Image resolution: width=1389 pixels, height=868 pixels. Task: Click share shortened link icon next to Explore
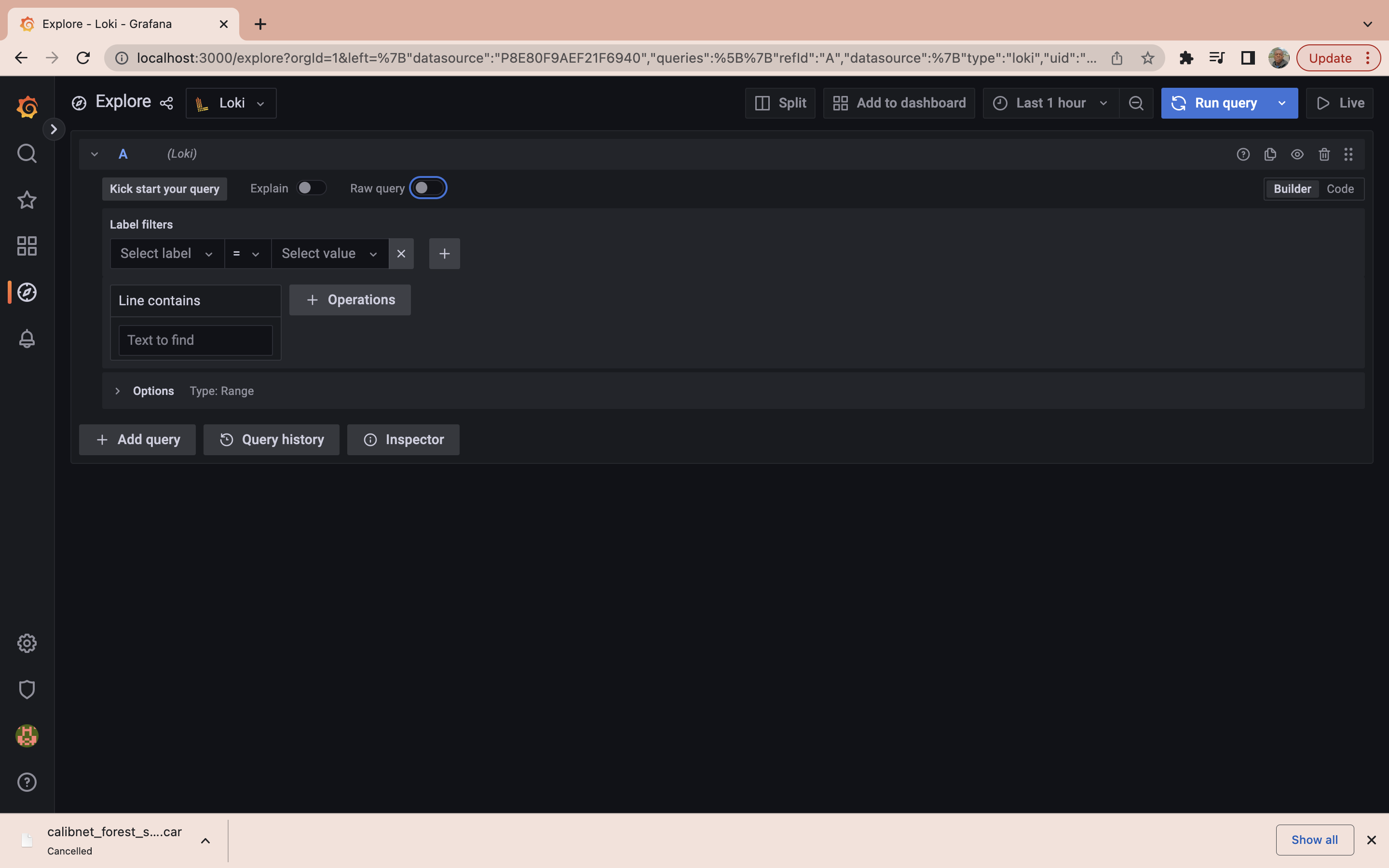pos(166,103)
